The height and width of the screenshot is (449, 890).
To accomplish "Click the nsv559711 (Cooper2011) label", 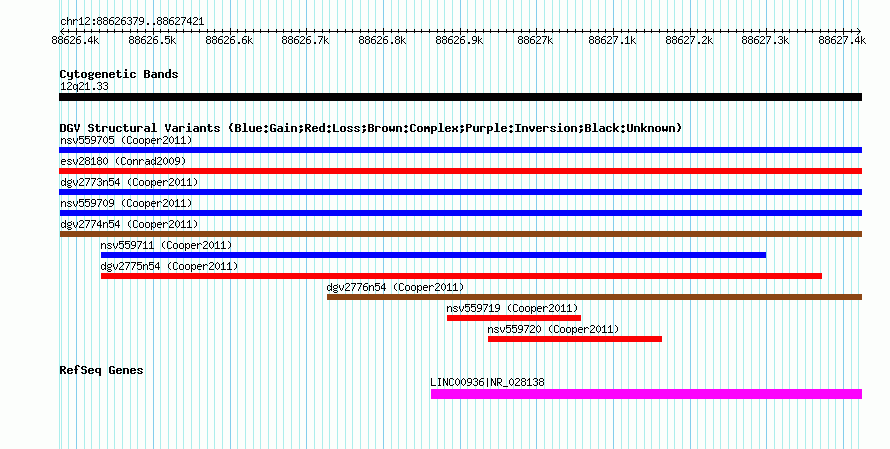I will point(166,245).
